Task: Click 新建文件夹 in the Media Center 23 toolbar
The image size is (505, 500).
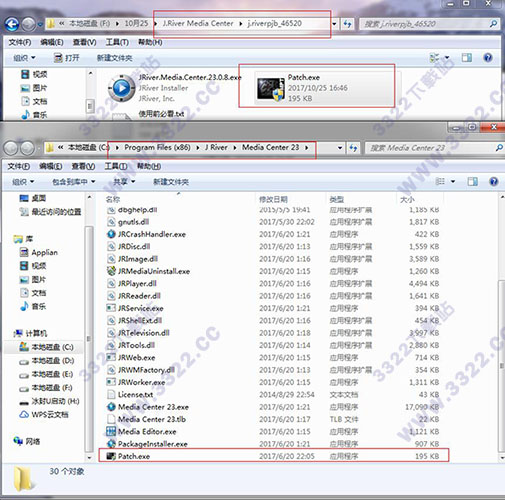Action: [x=171, y=182]
